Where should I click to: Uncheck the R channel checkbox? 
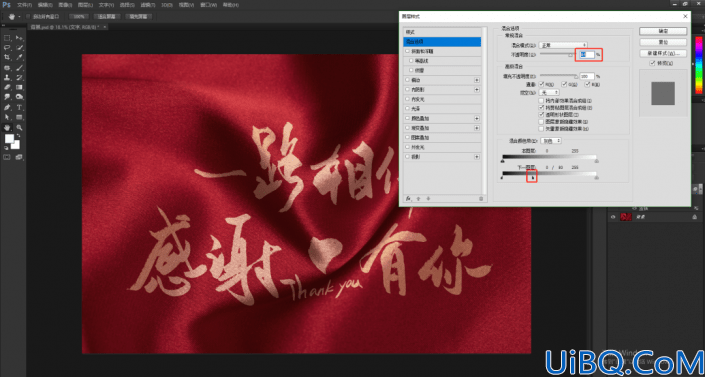click(x=542, y=84)
